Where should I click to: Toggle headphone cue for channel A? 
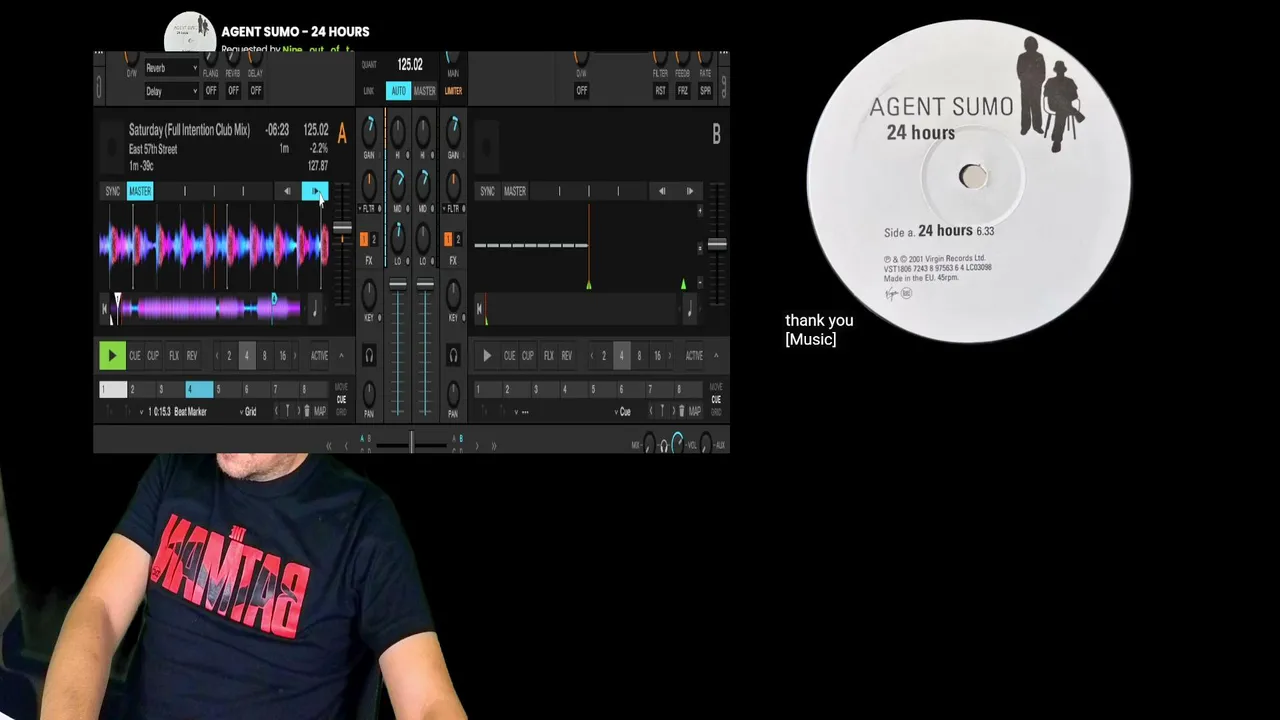tap(369, 355)
